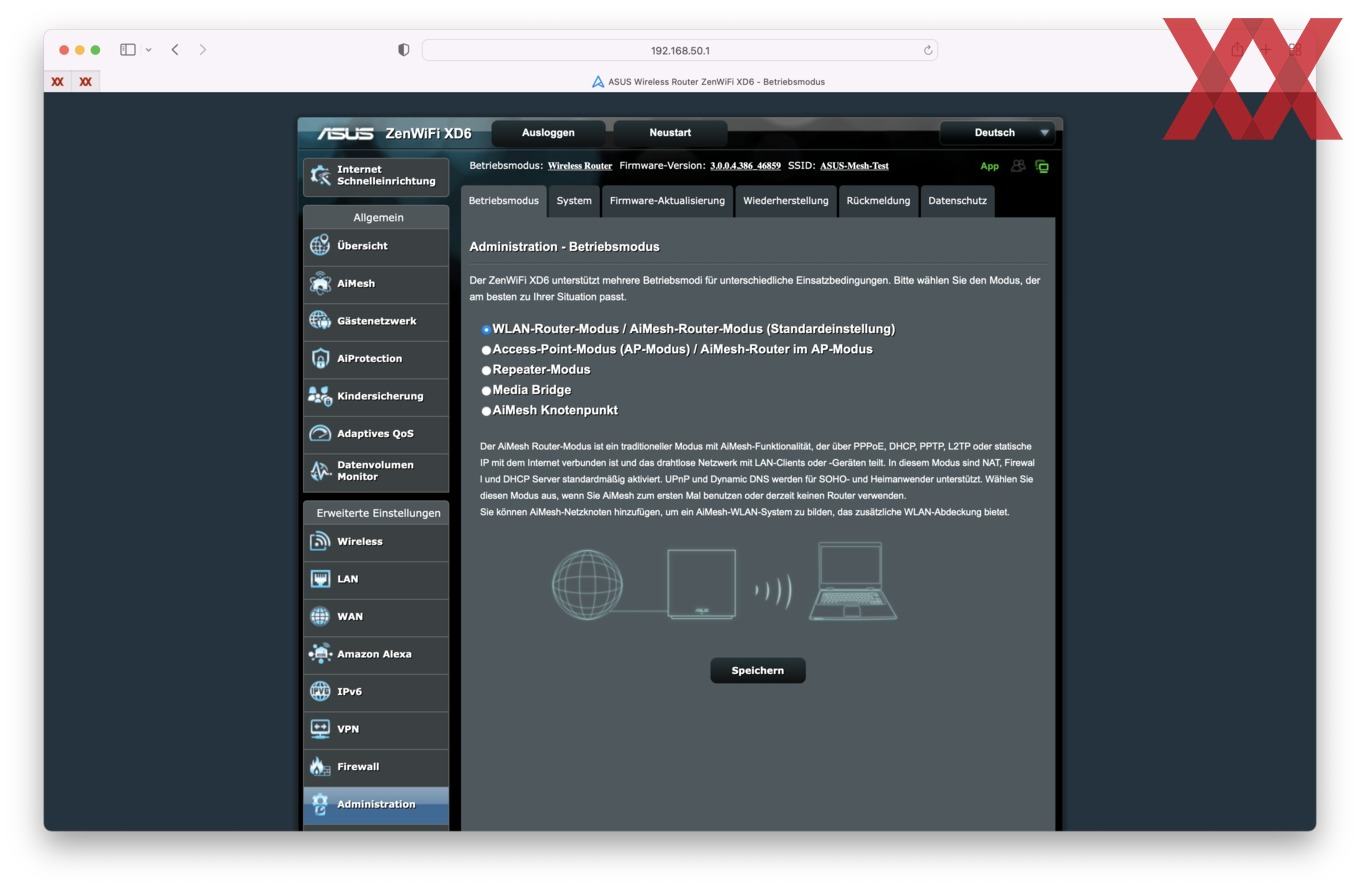Click the Firewall flame icon
The height and width of the screenshot is (889, 1360).
[320, 767]
